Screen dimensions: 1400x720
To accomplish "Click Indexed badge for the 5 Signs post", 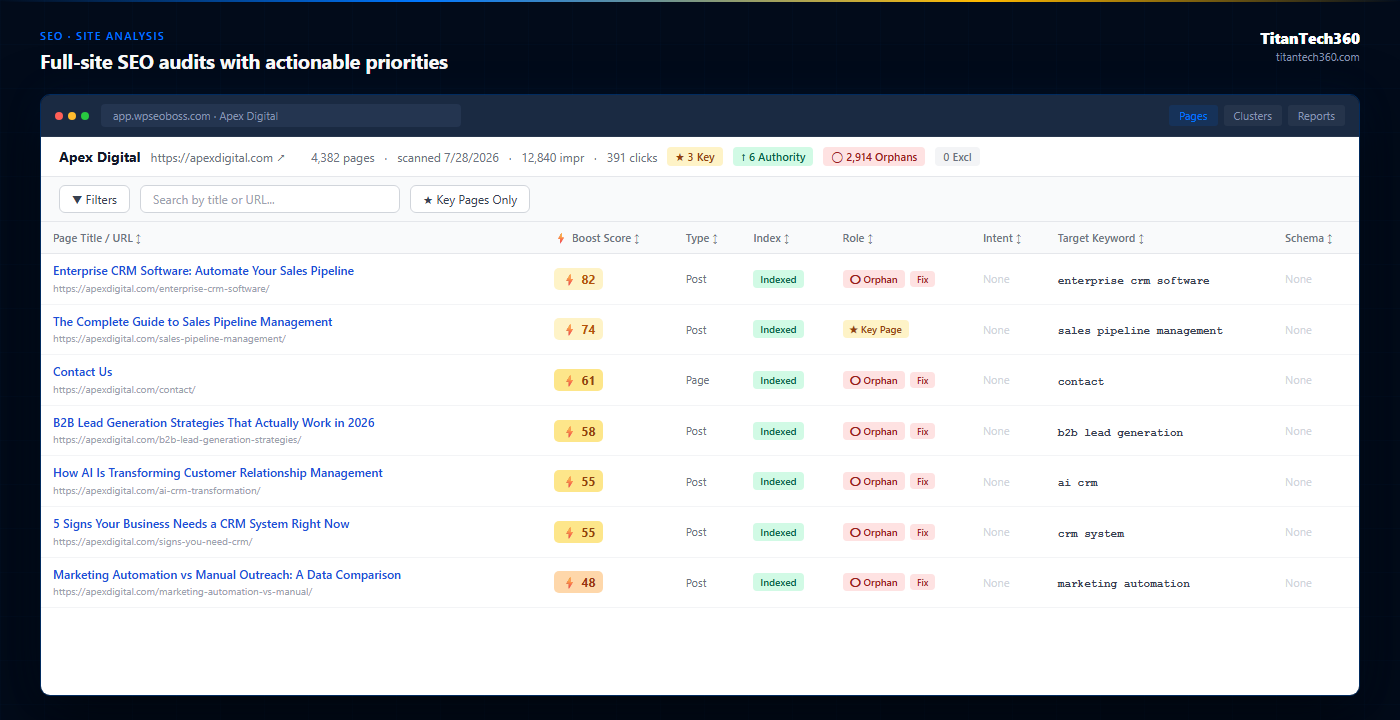I will tap(778, 532).
